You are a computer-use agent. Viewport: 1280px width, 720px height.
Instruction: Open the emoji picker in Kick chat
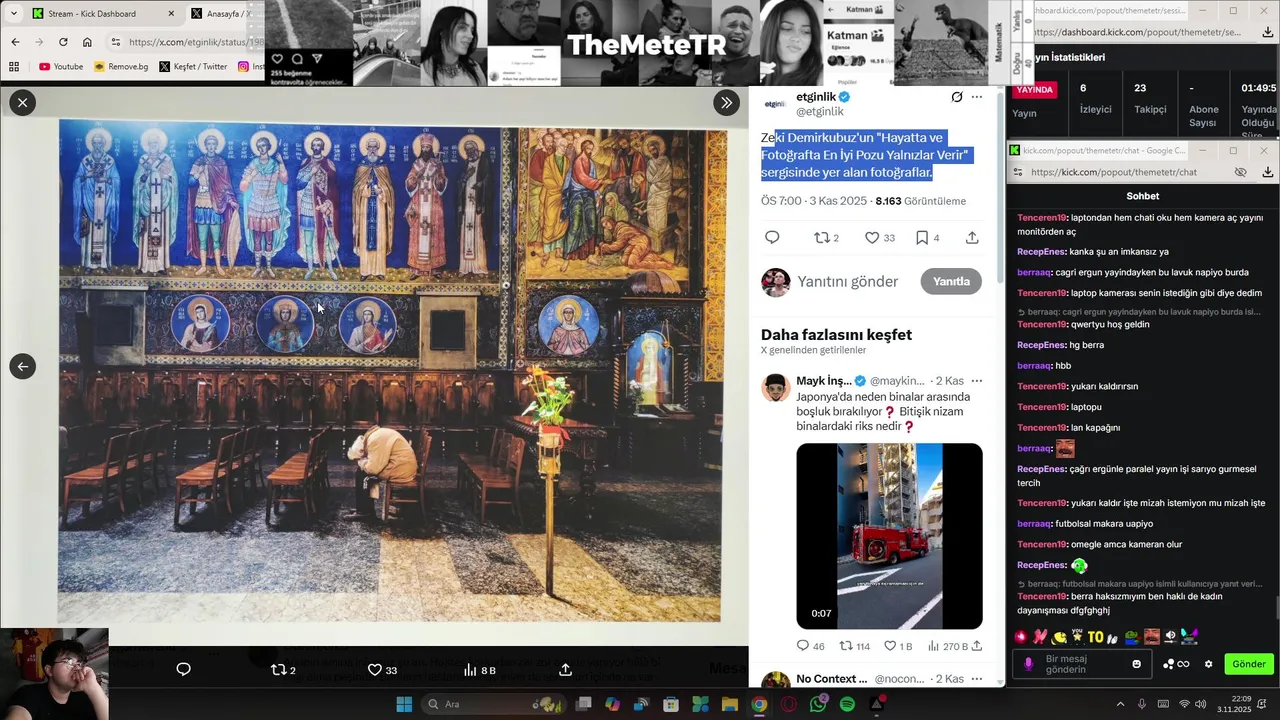point(1136,664)
